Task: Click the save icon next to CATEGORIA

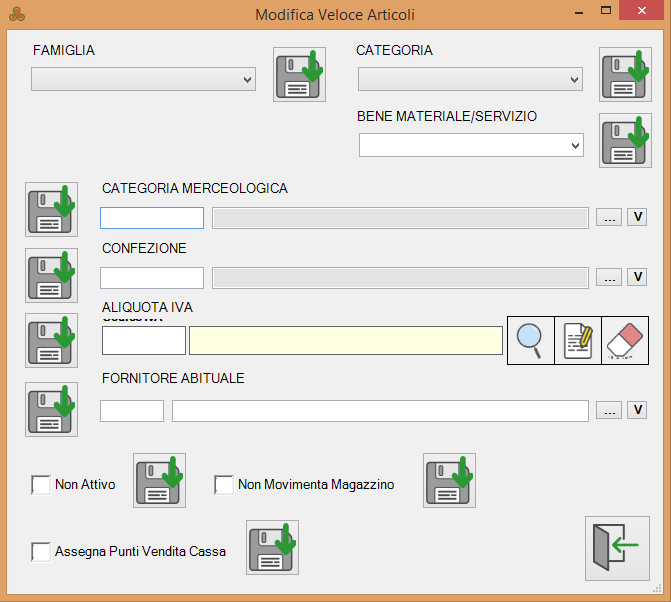Action: click(625, 74)
